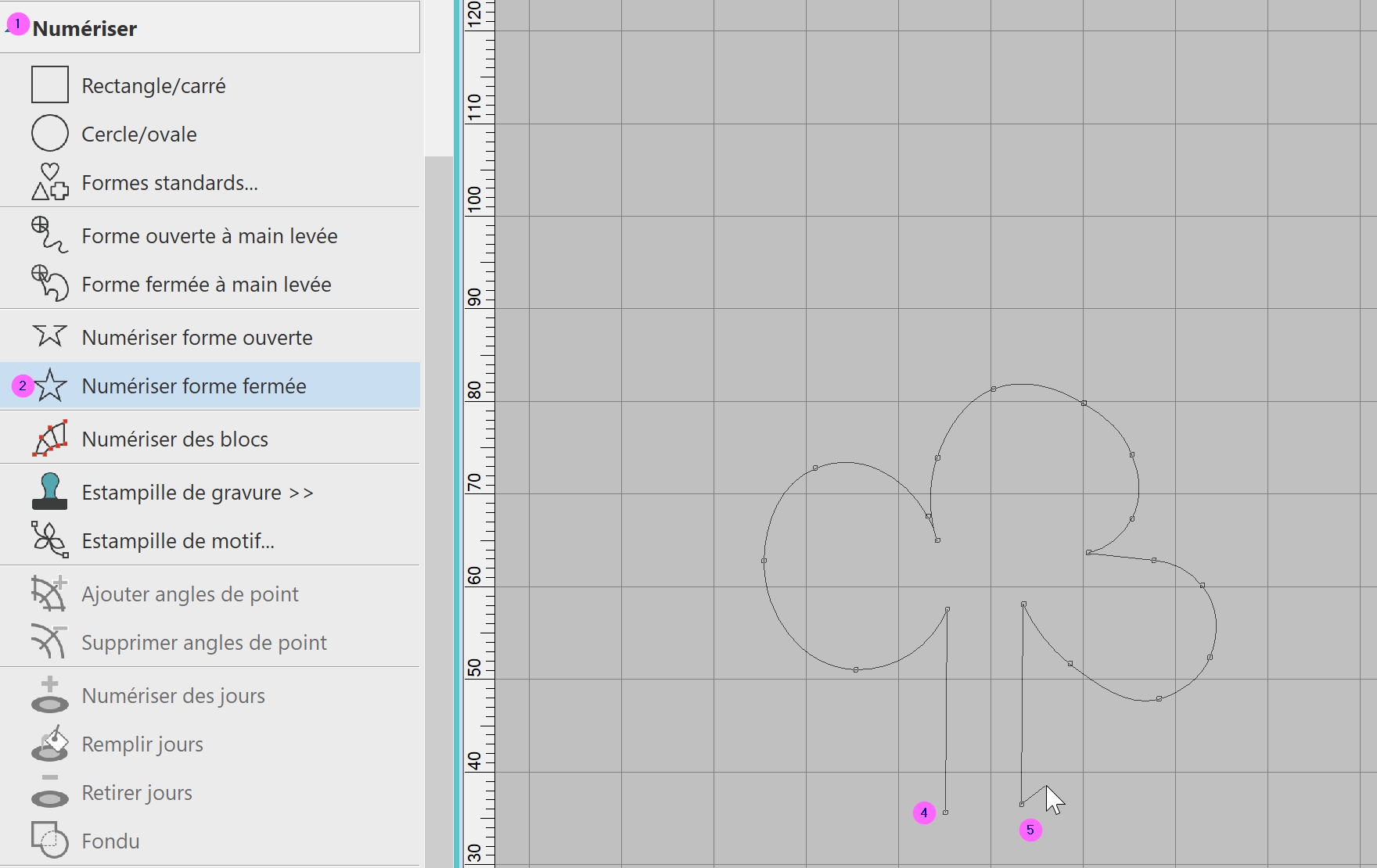The width and height of the screenshot is (1377, 868).
Task: Click the top control point of the clover outline
Action: pyautogui.click(x=994, y=389)
